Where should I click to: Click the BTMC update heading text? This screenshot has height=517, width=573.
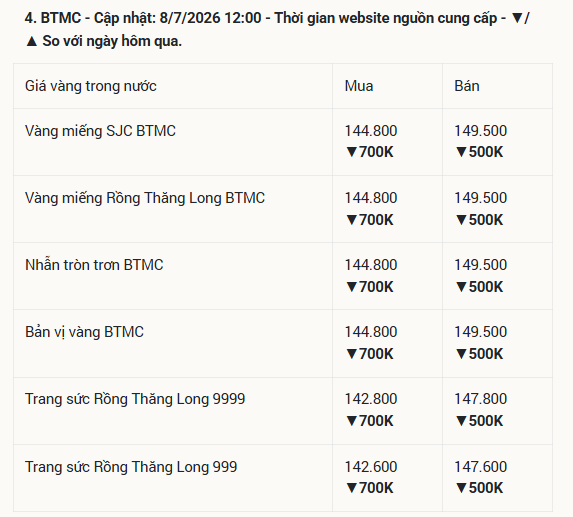(277, 29)
